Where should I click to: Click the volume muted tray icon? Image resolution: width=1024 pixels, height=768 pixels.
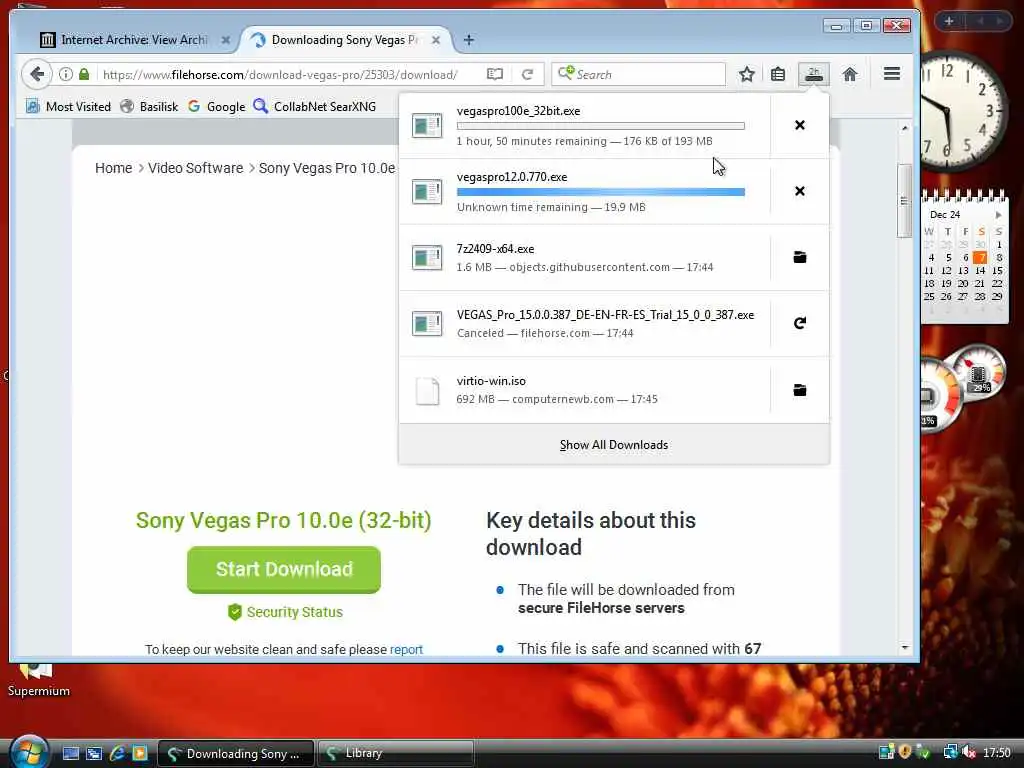point(969,752)
